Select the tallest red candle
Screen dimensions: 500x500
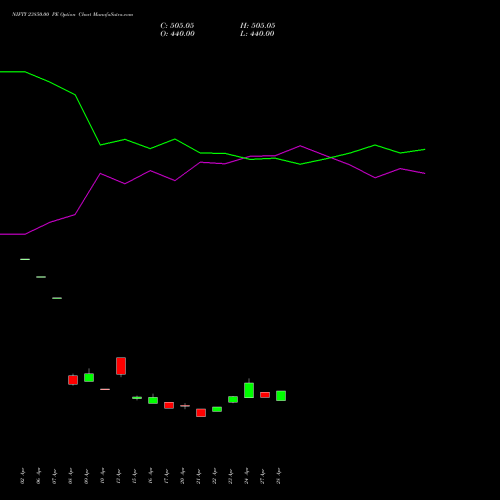point(121,366)
